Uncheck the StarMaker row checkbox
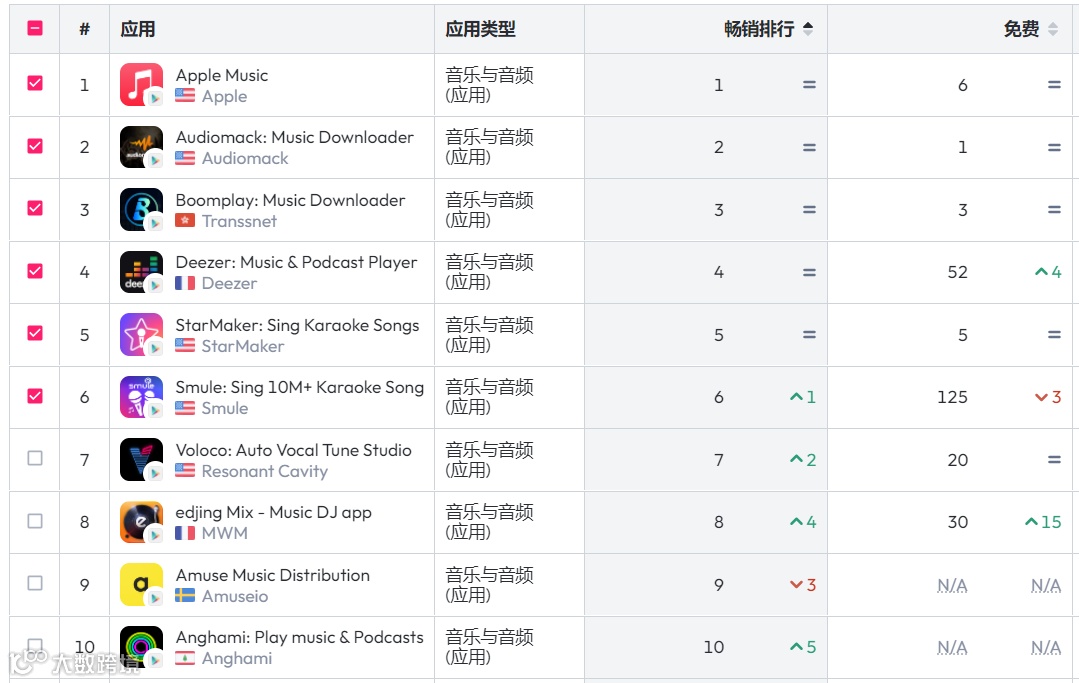1079x683 pixels. click(35, 333)
